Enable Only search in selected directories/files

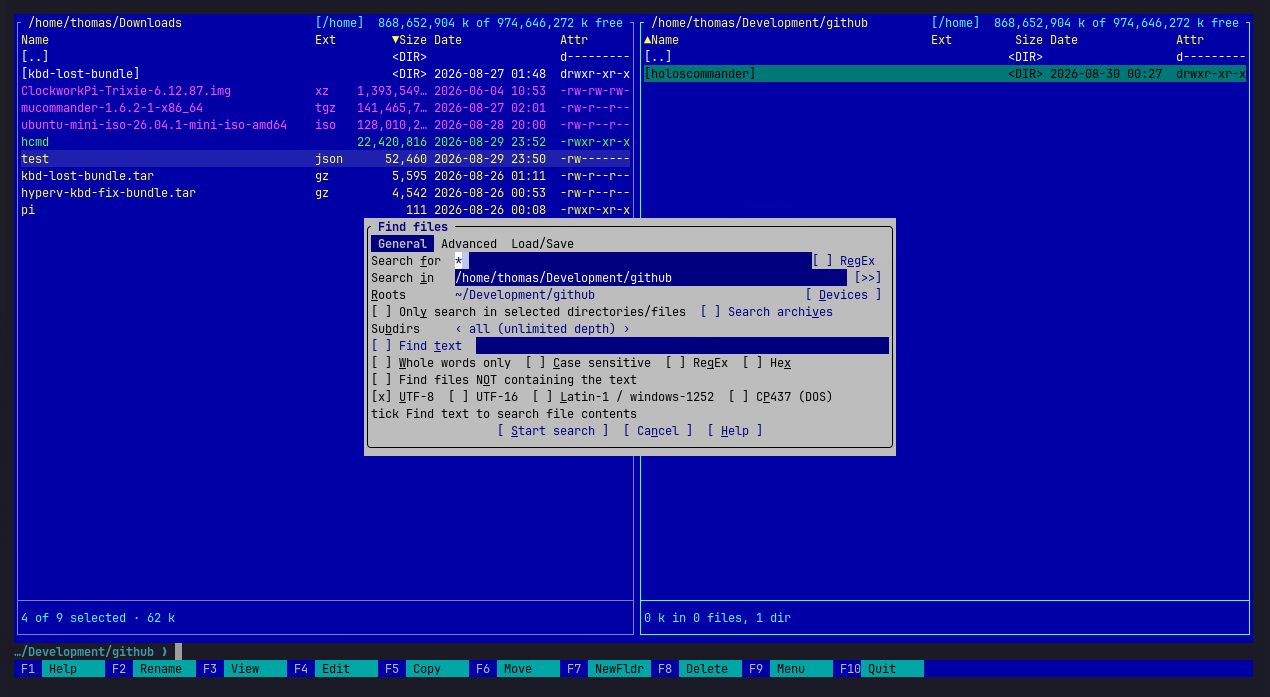(528, 312)
